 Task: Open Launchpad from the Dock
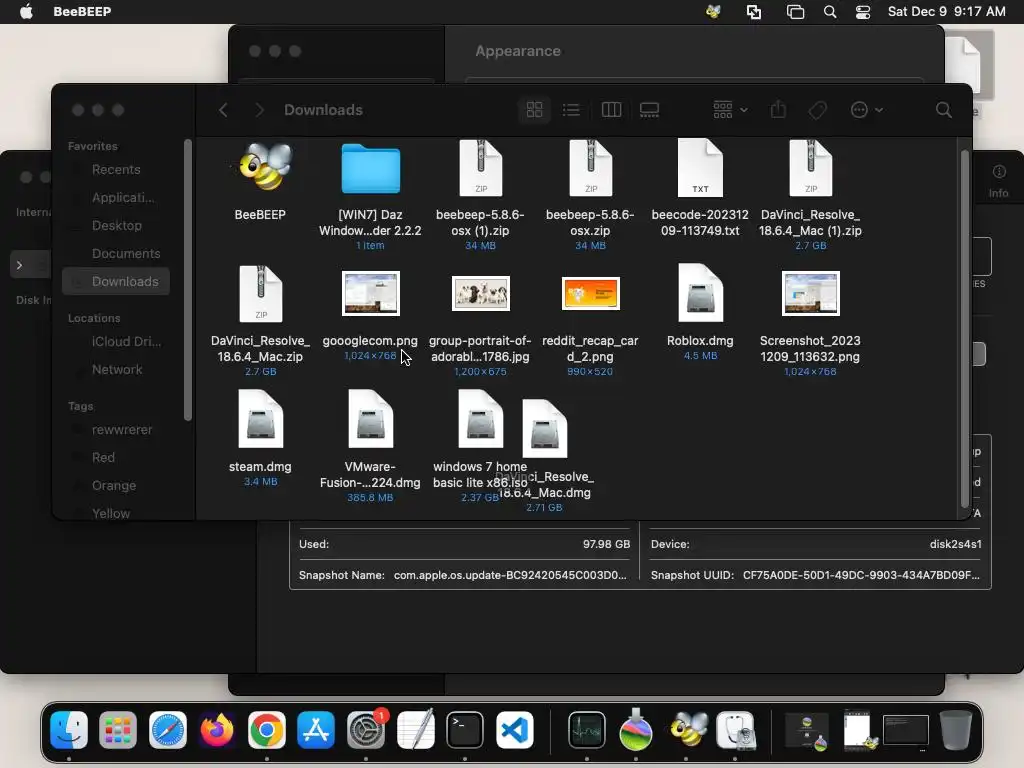(118, 730)
